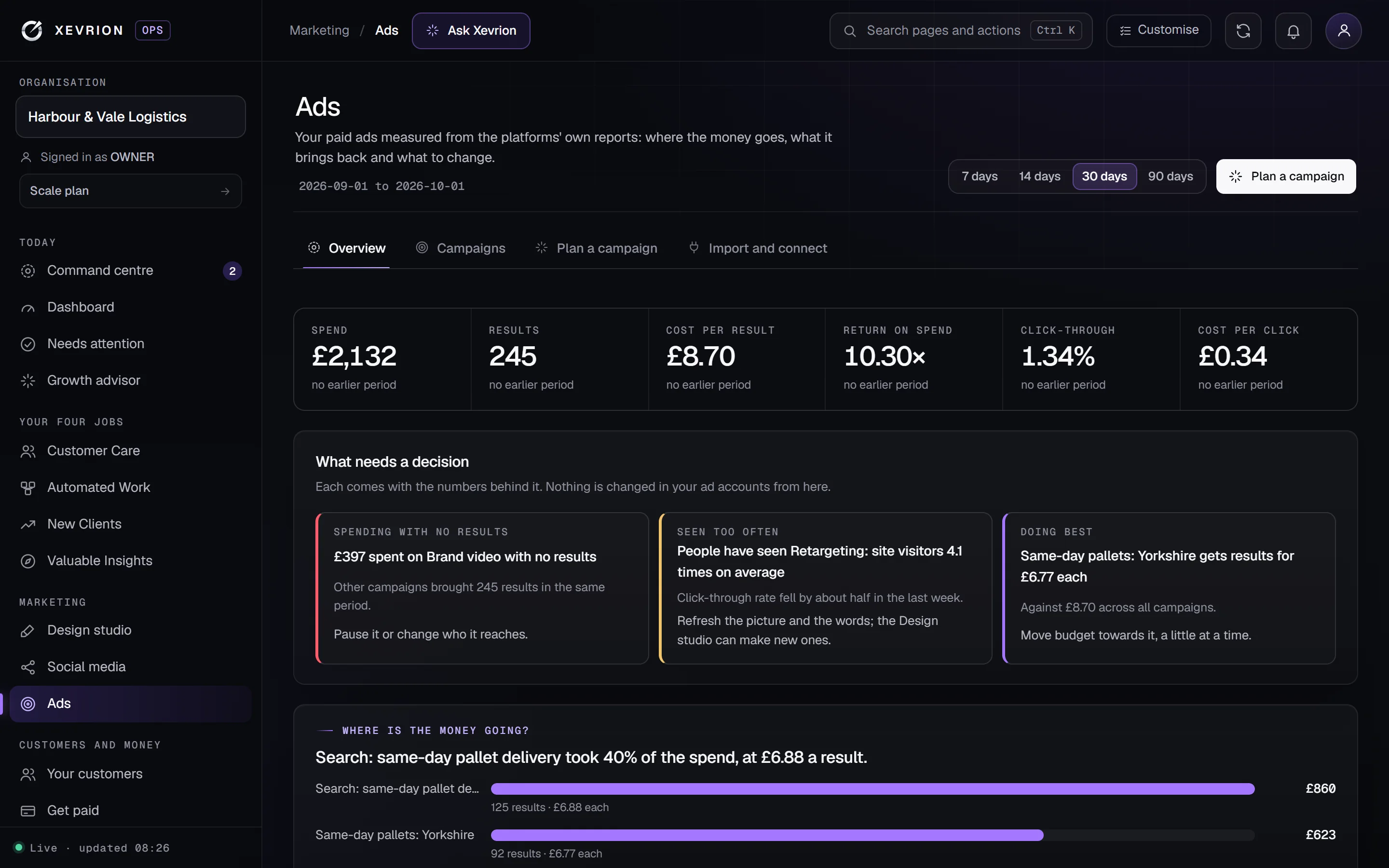Click the Automated Work workflow icon
Screen dimensions: 1389x868
(x=27, y=488)
